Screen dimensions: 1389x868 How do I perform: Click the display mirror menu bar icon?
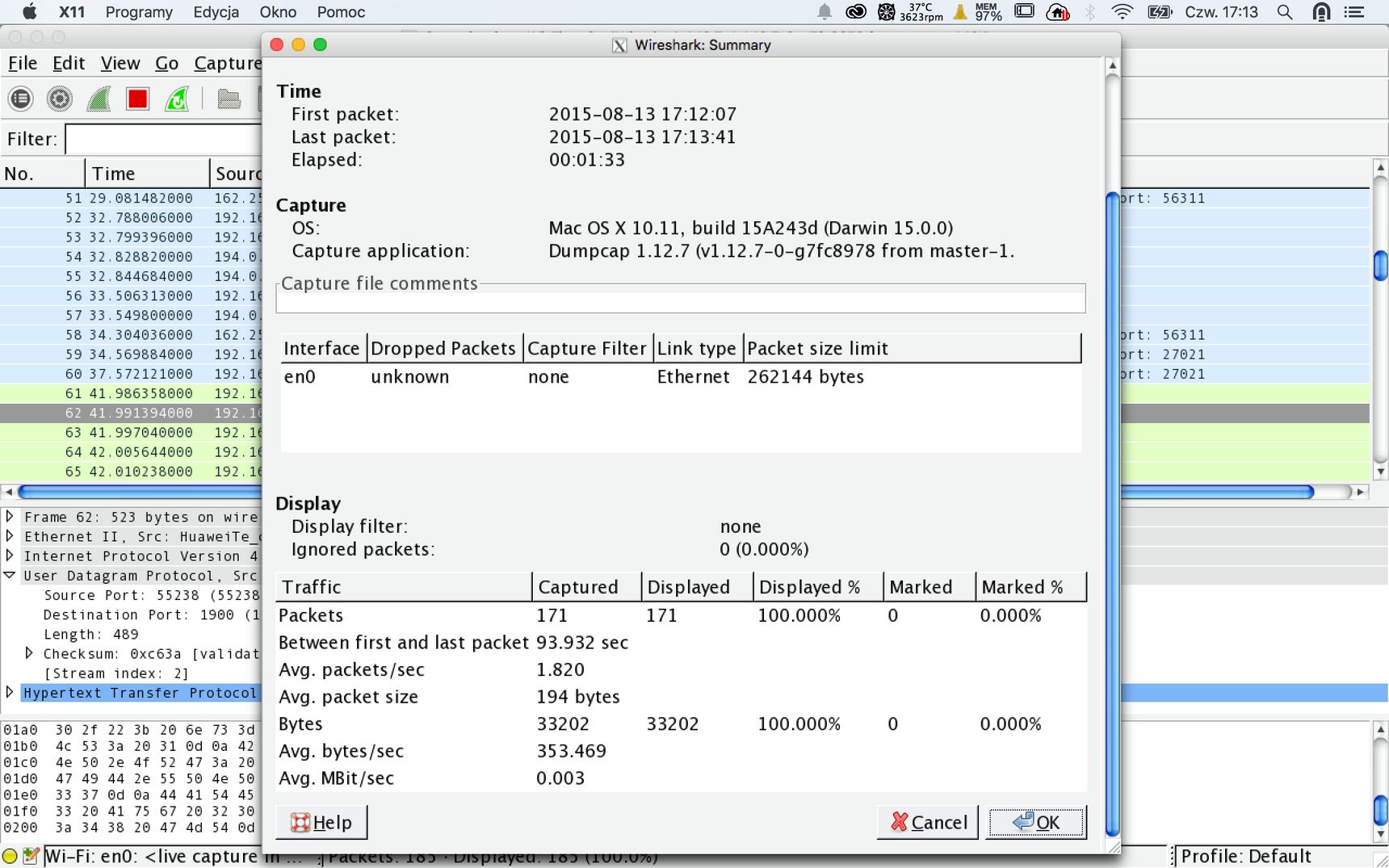[1024, 11]
